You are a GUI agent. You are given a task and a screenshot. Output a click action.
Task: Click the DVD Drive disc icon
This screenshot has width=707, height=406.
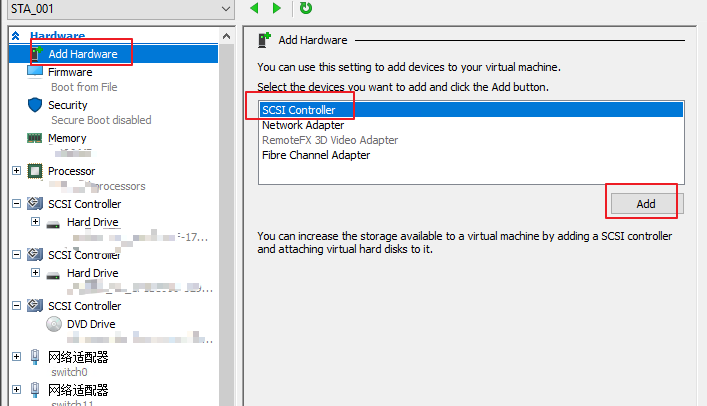point(54,324)
